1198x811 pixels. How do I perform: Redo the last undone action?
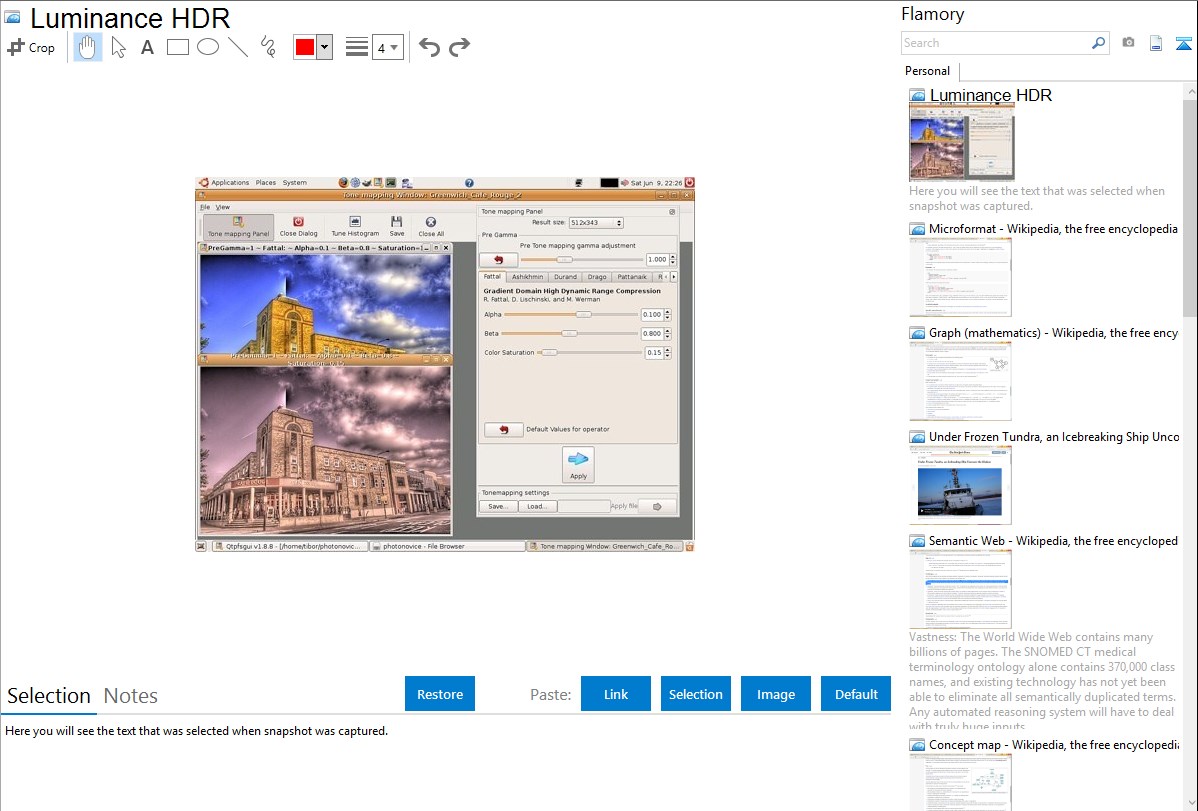pos(459,47)
